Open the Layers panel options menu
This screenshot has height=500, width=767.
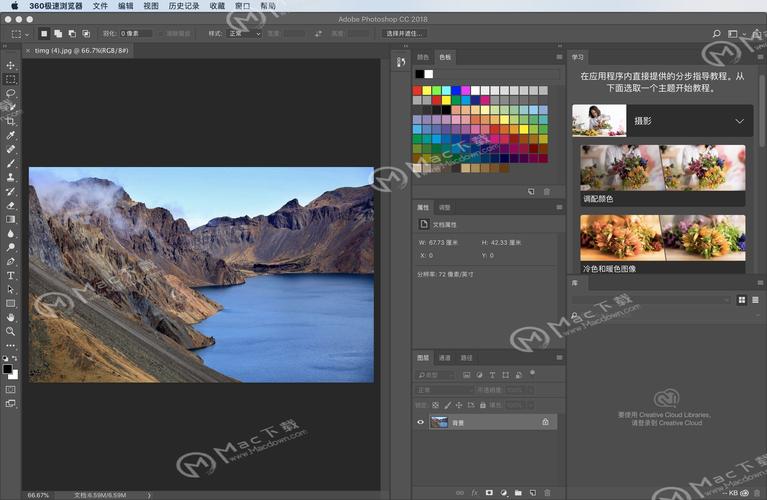(558, 357)
